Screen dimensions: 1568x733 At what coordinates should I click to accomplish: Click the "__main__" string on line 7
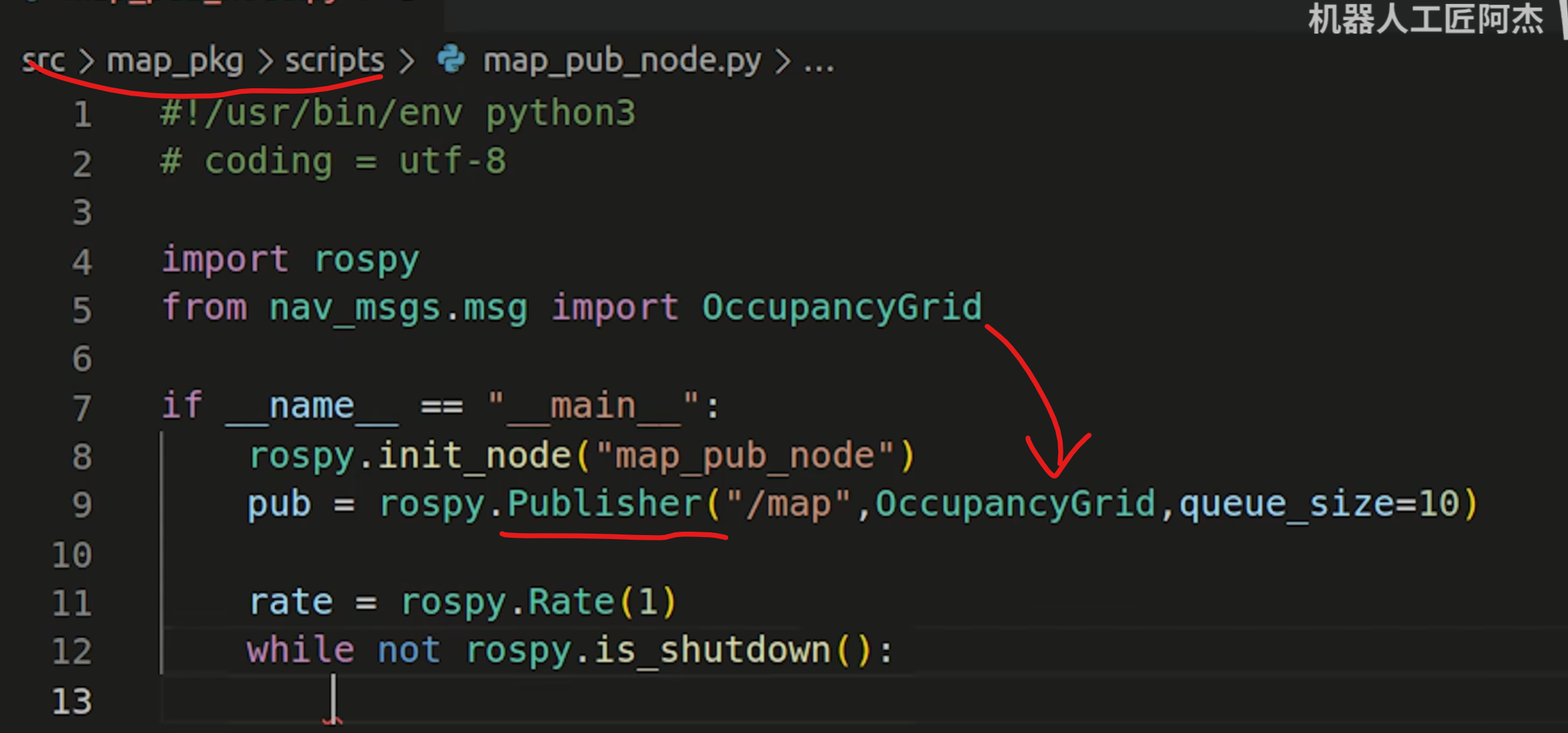point(593,406)
